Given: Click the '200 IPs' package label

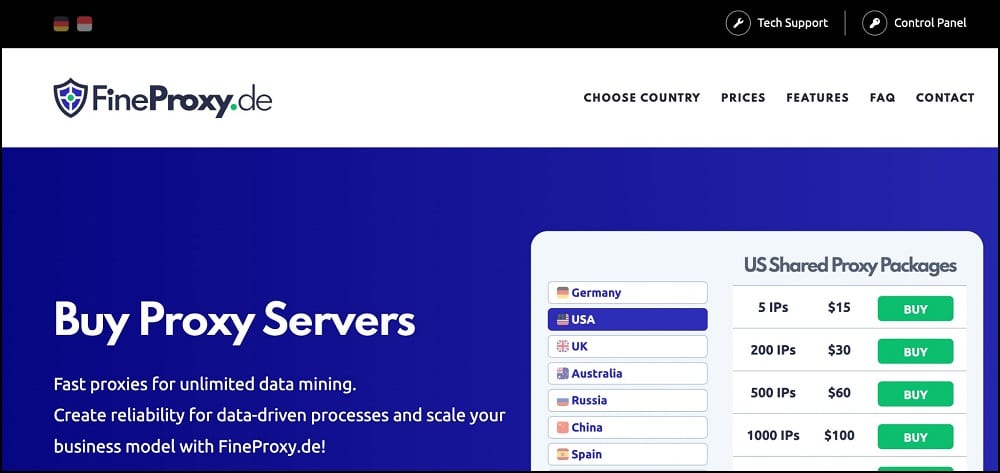Looking at the screenshot, I should tap(773, 350).
